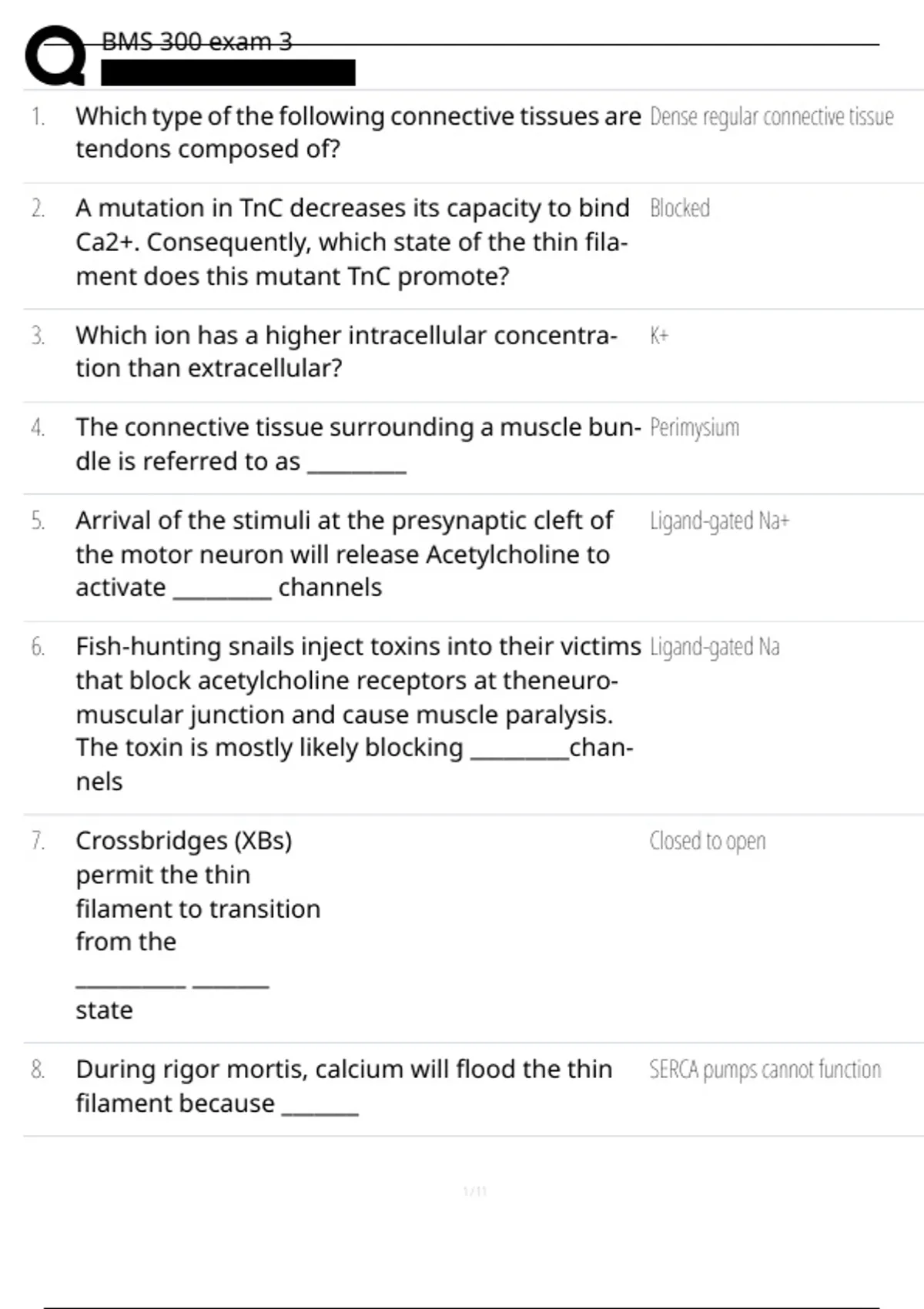Select the rigor mortis calcium question

coord(344,1086)
